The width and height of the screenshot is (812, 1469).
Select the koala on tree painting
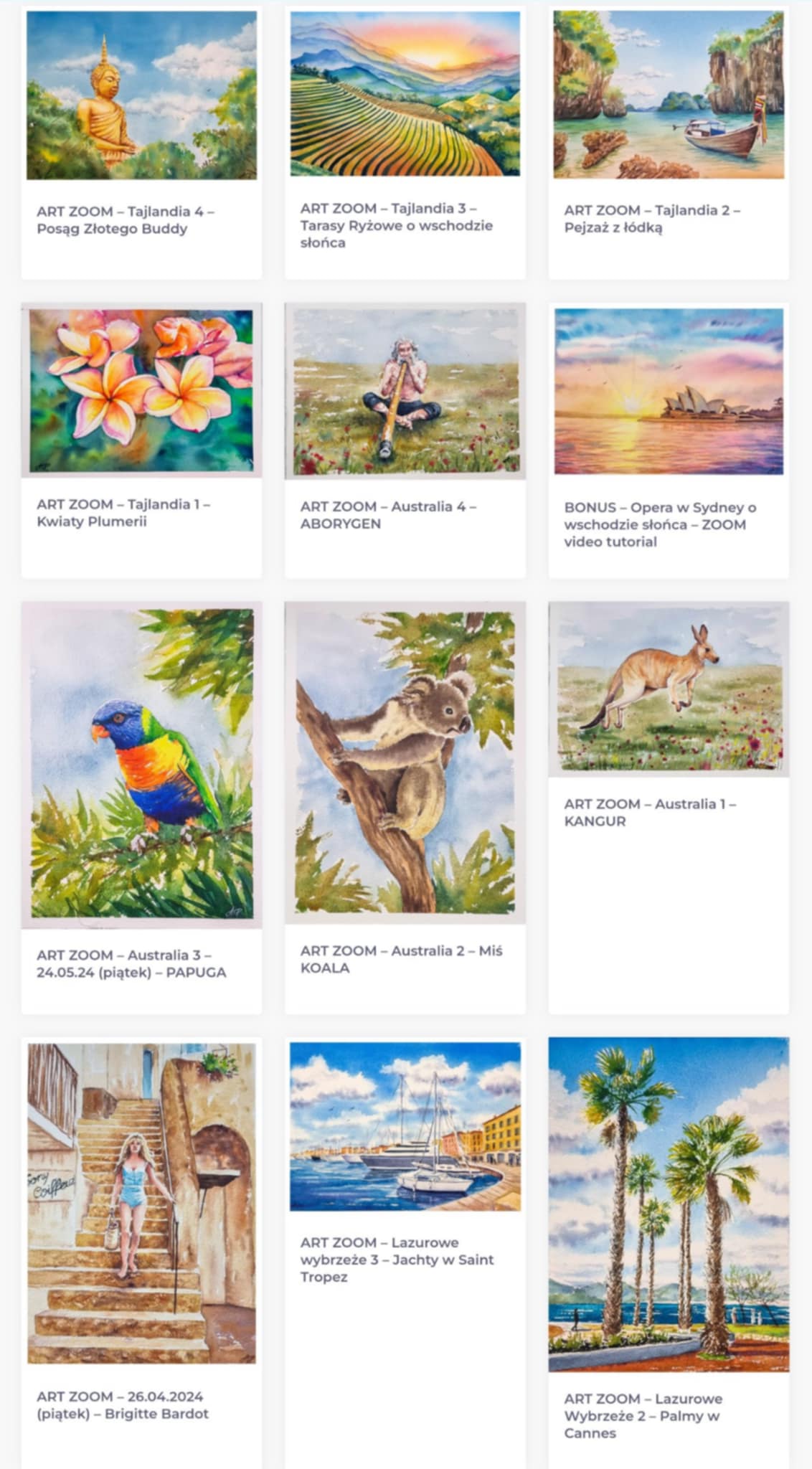click(405, 762)
